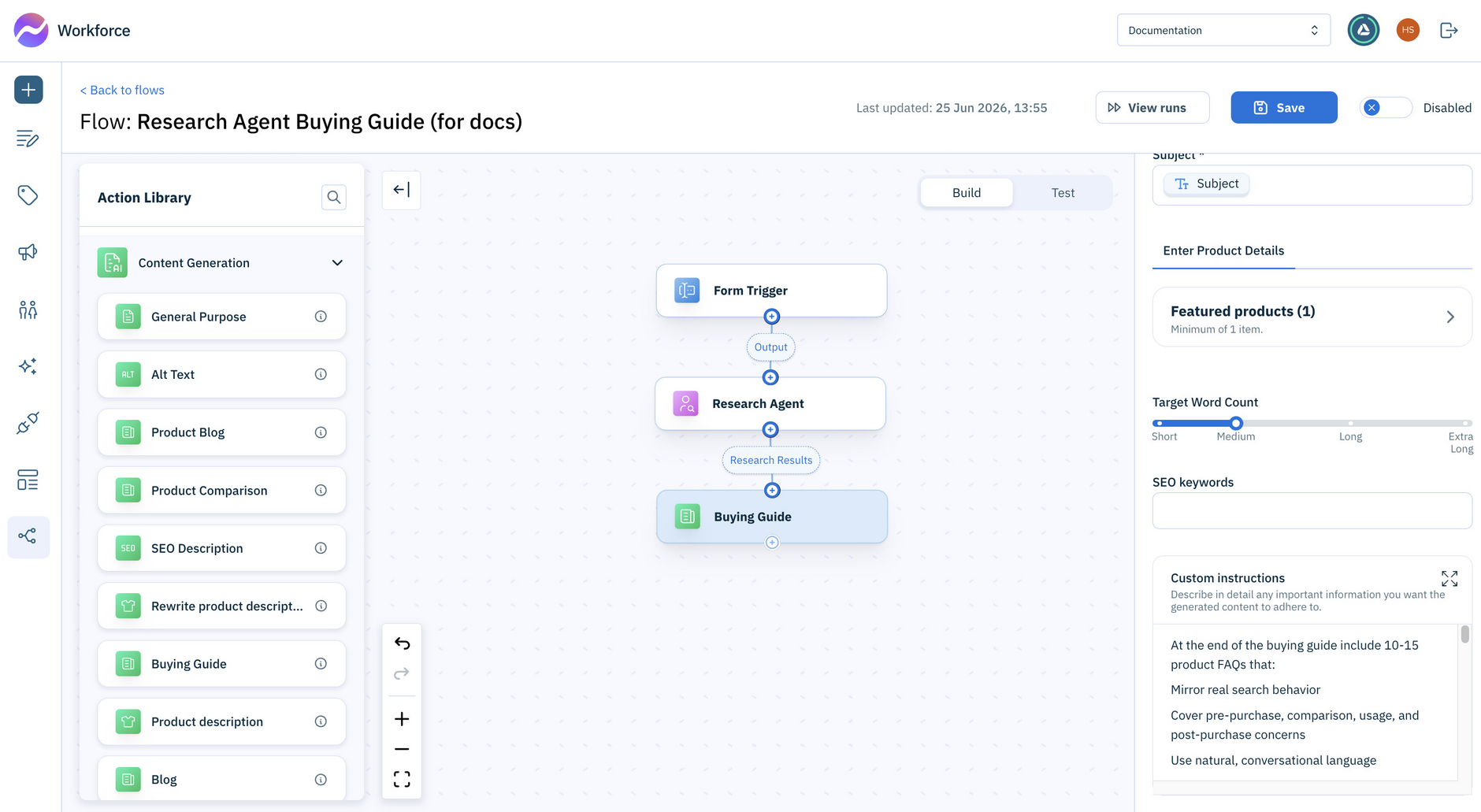The height and width of the screenshot is (812, 1481).
Task: Add the Alt Text action from library
Action: pos(221,374)
